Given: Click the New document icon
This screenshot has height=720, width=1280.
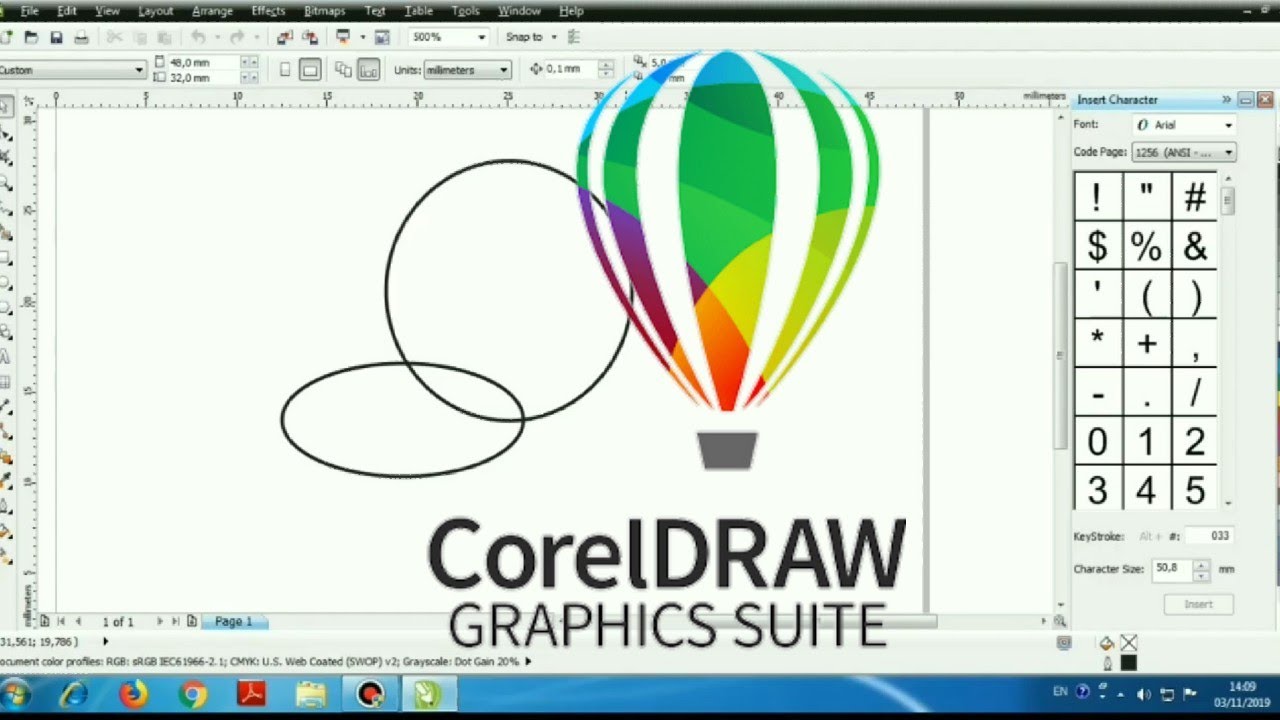Looking at the screenshot, I should (6, 37).
